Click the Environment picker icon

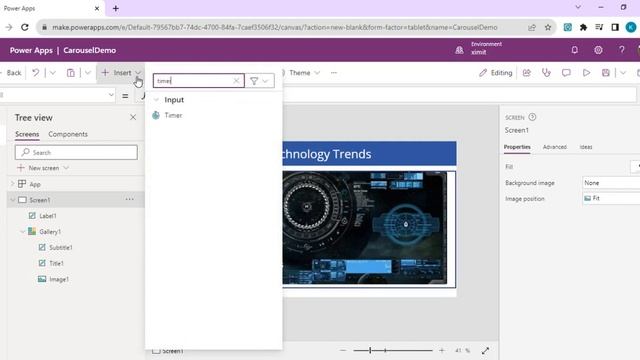459,50
